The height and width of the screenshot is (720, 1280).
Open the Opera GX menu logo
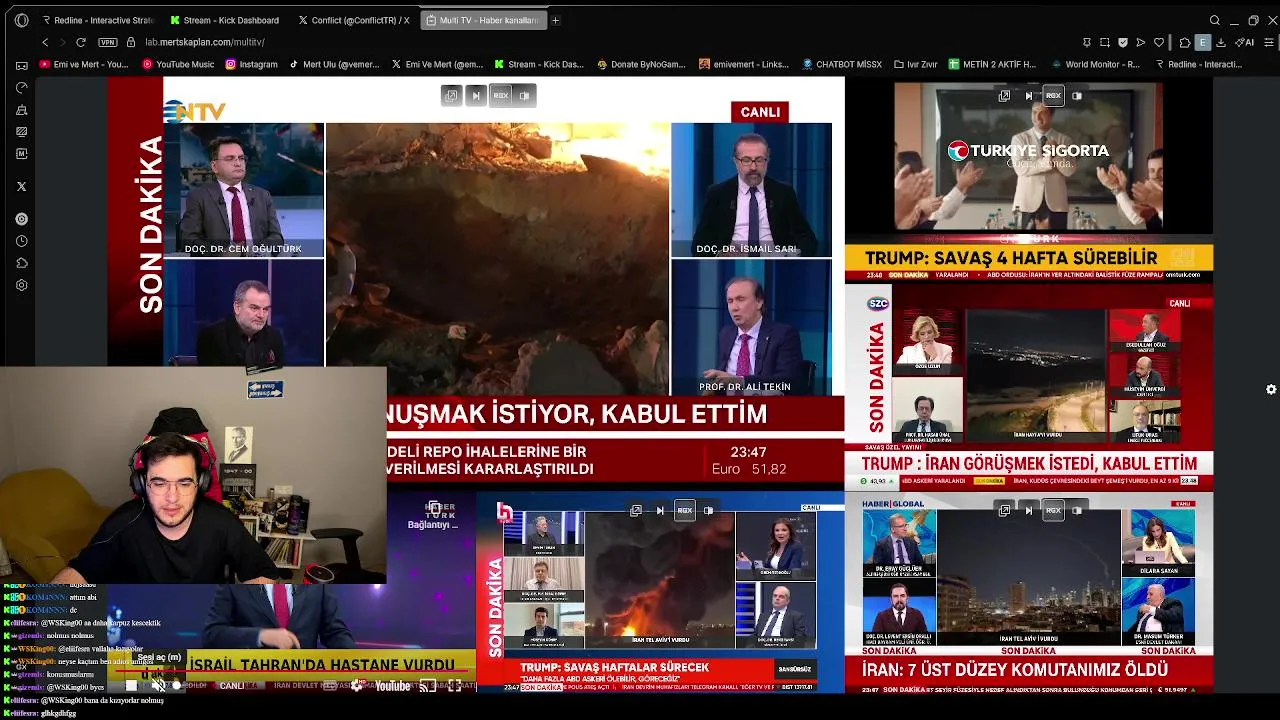point(21,20)
